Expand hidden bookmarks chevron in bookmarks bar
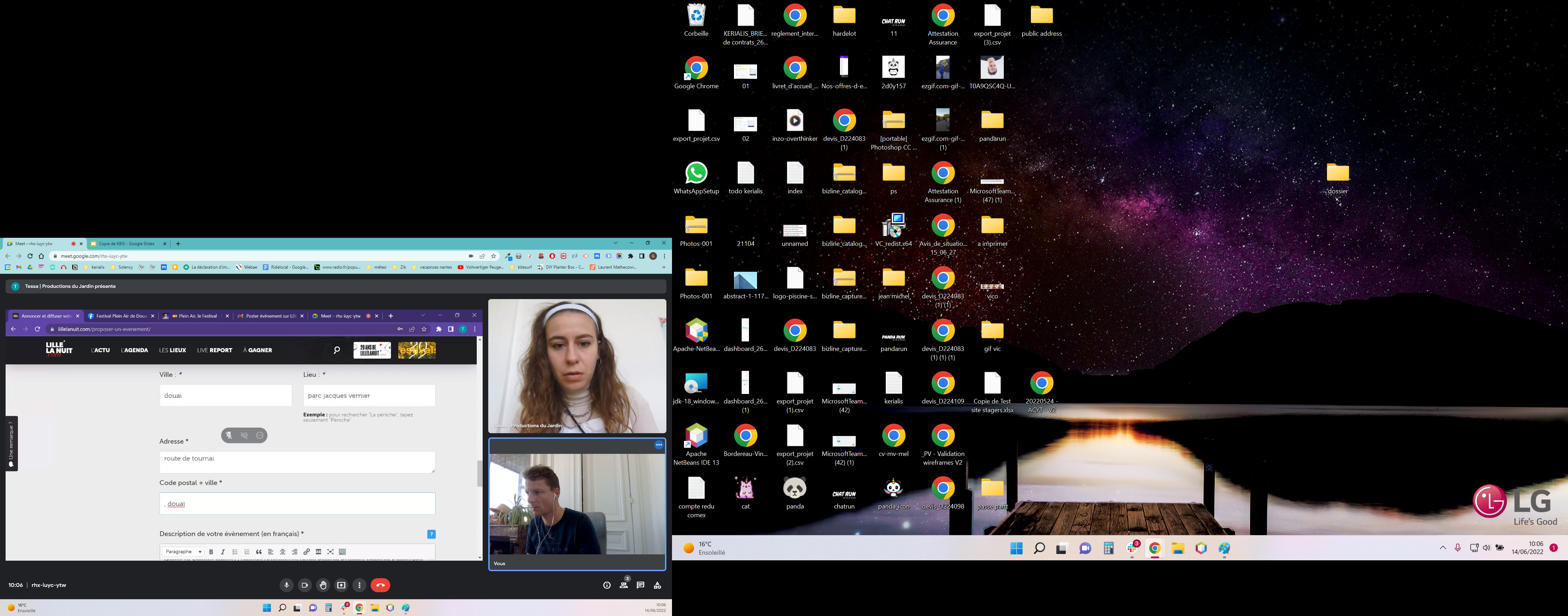The width and height of the screenshot is (1568, 616). pos(664,267)
